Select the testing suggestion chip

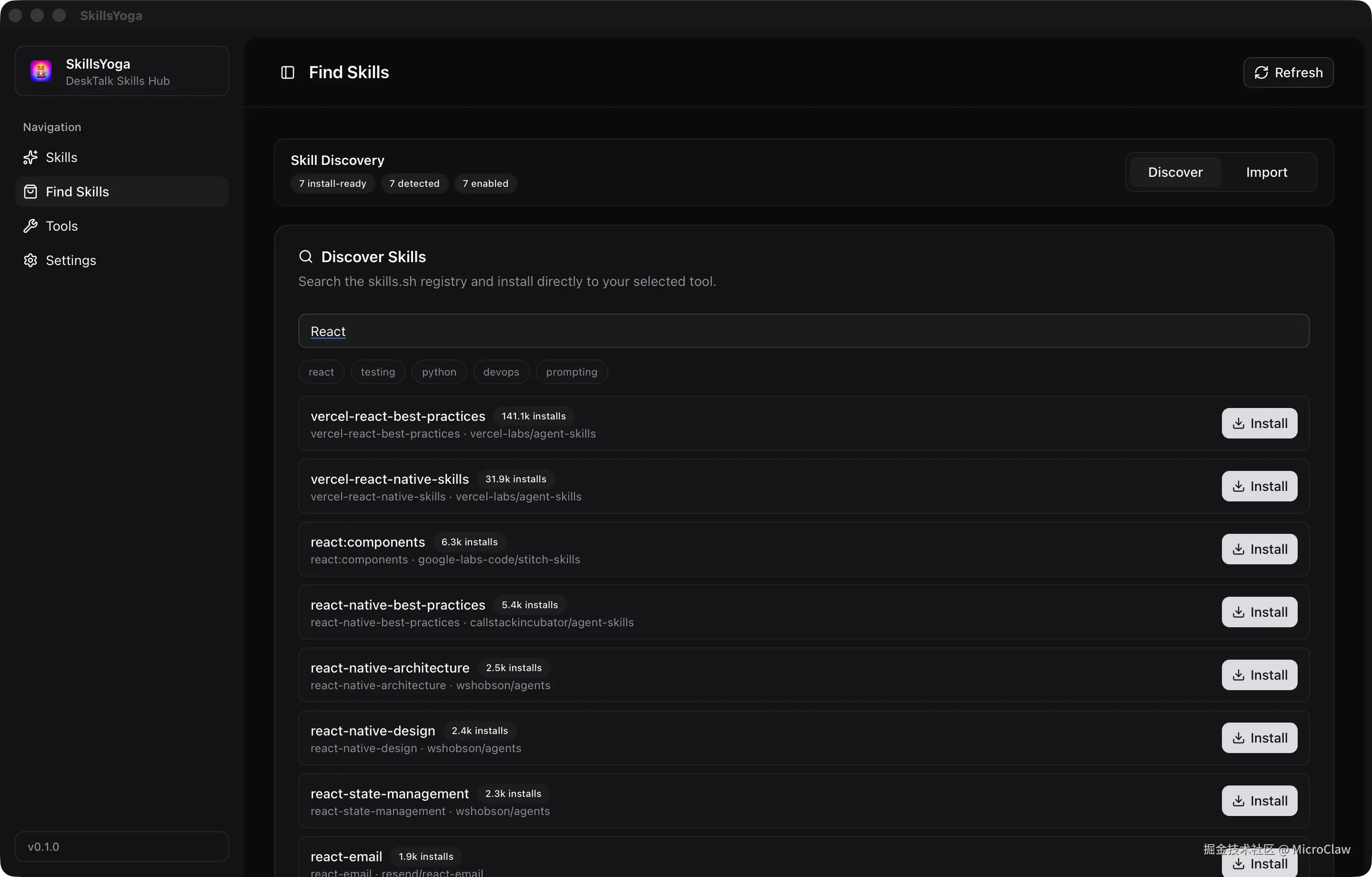377,372
